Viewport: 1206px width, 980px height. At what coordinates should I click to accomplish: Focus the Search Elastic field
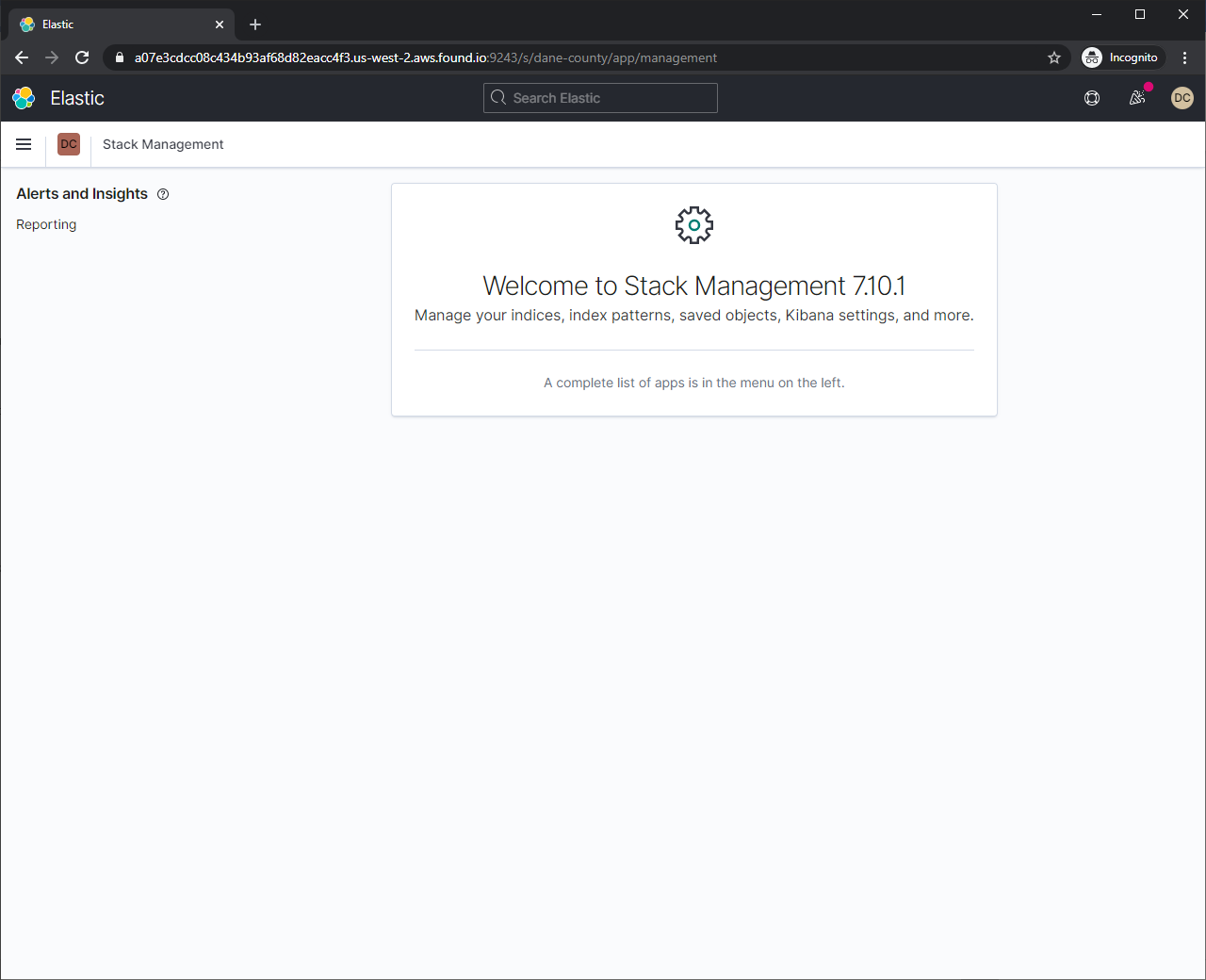click(x=600, y=98)
